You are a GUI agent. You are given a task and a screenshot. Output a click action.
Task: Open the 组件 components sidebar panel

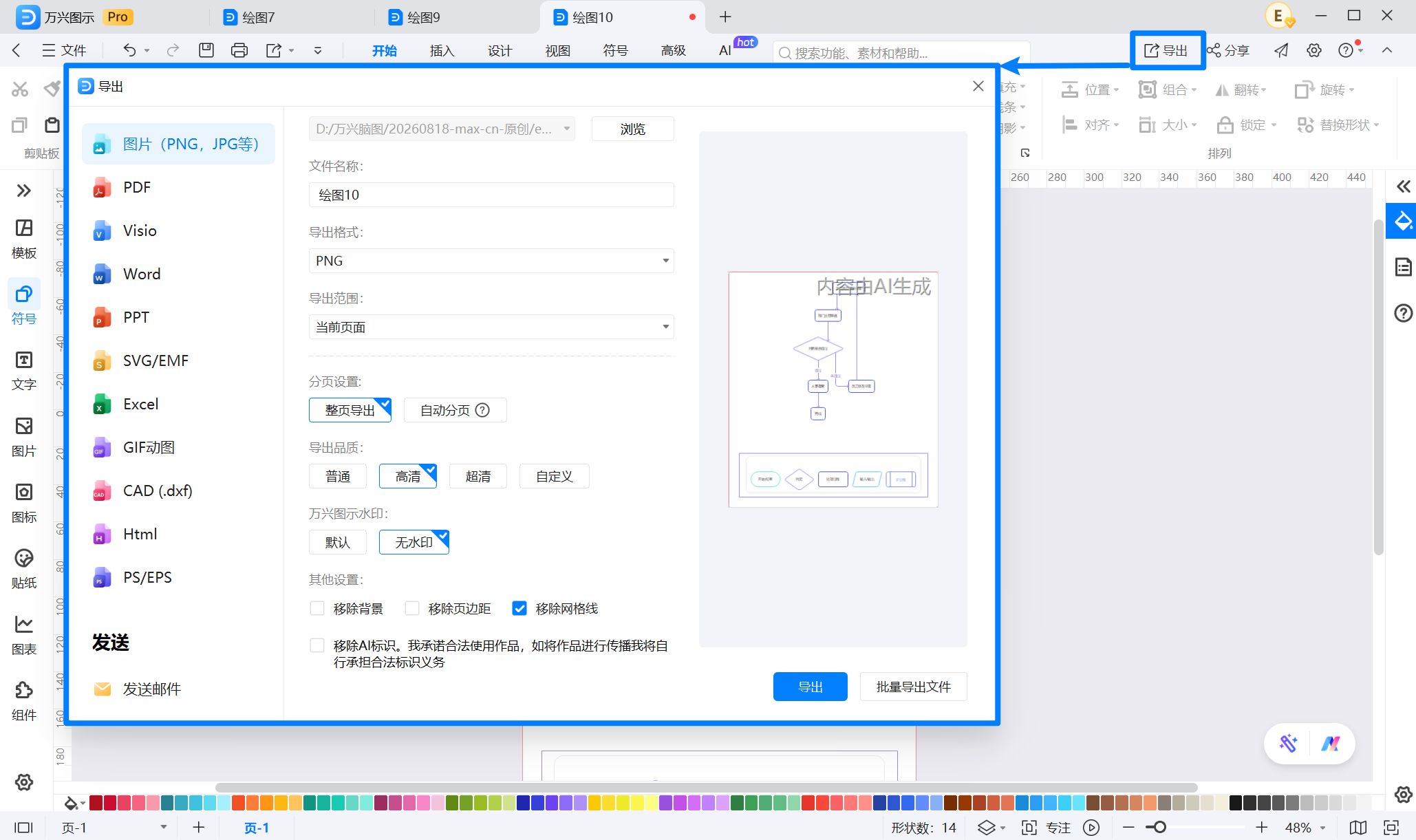24,701
